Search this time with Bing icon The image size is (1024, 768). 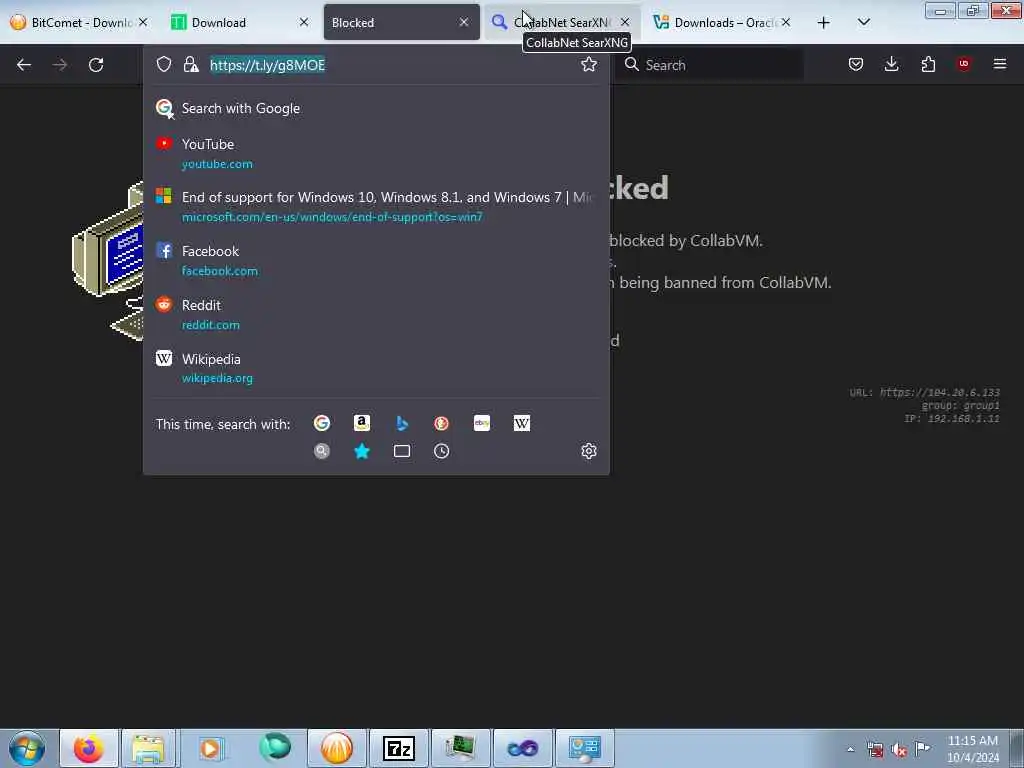click(x=402, y=423)
